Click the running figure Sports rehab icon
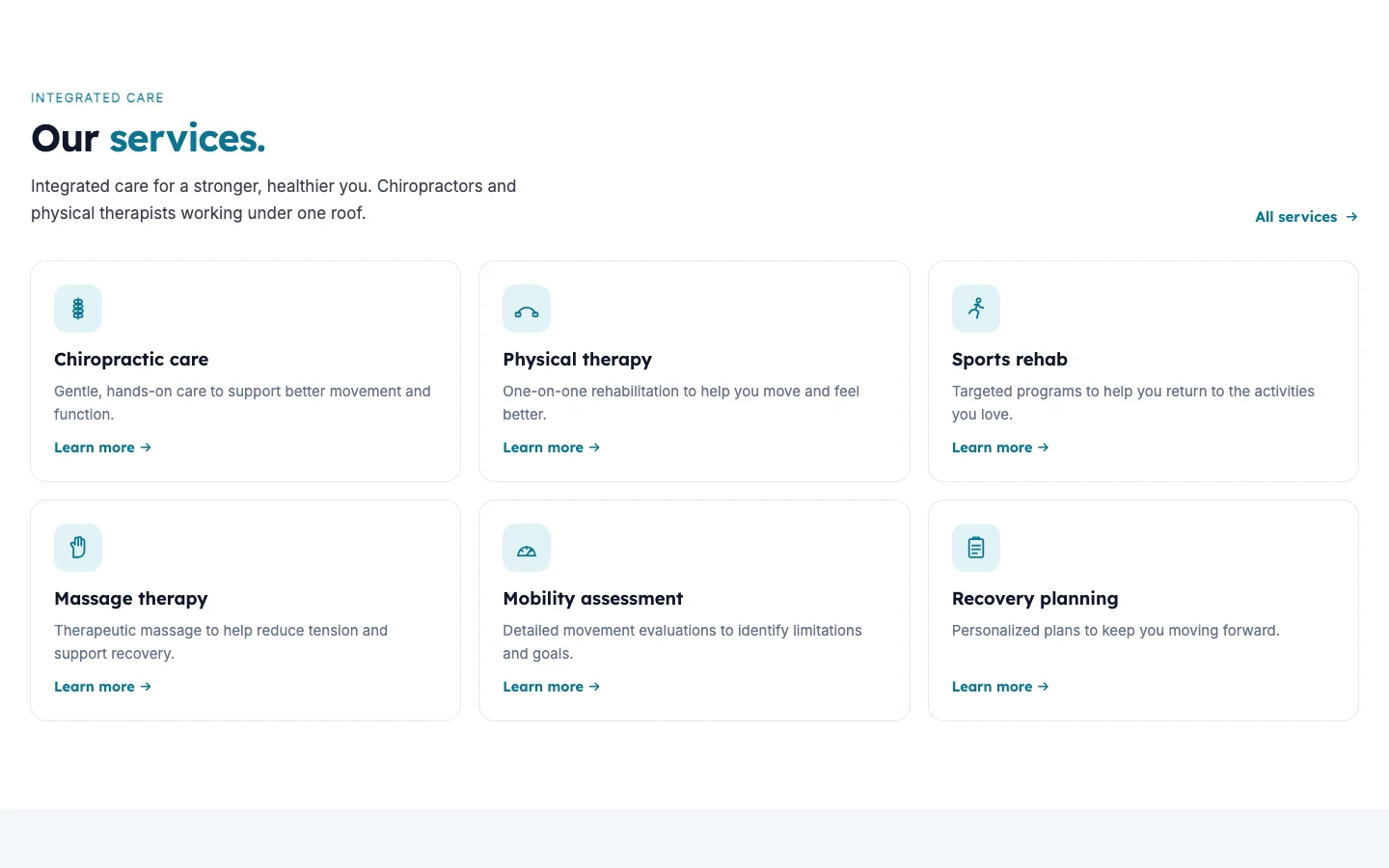Viewport: 1389px width, 868px height. click(x=976, y=309)
